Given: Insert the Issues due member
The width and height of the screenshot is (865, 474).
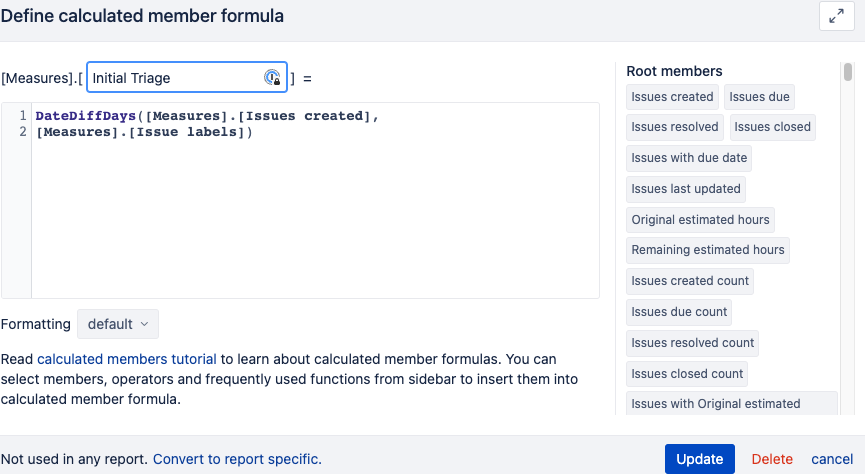Looking at the screenshot, I should [759, 97].
